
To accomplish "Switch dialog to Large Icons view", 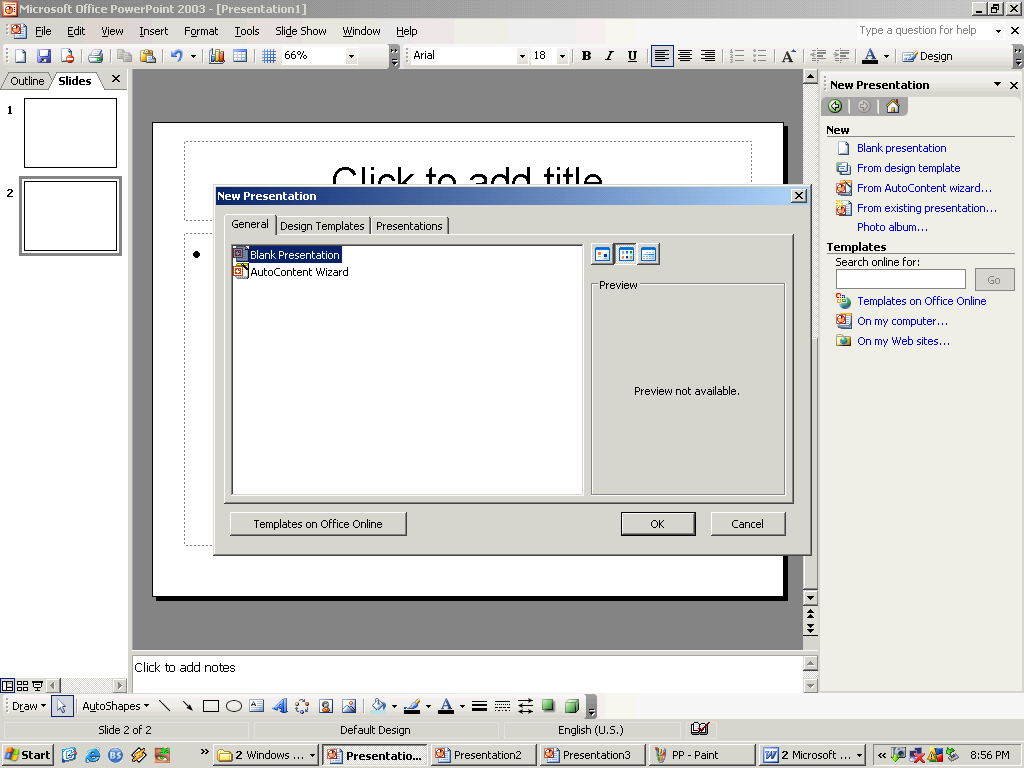I will (602, 255).
